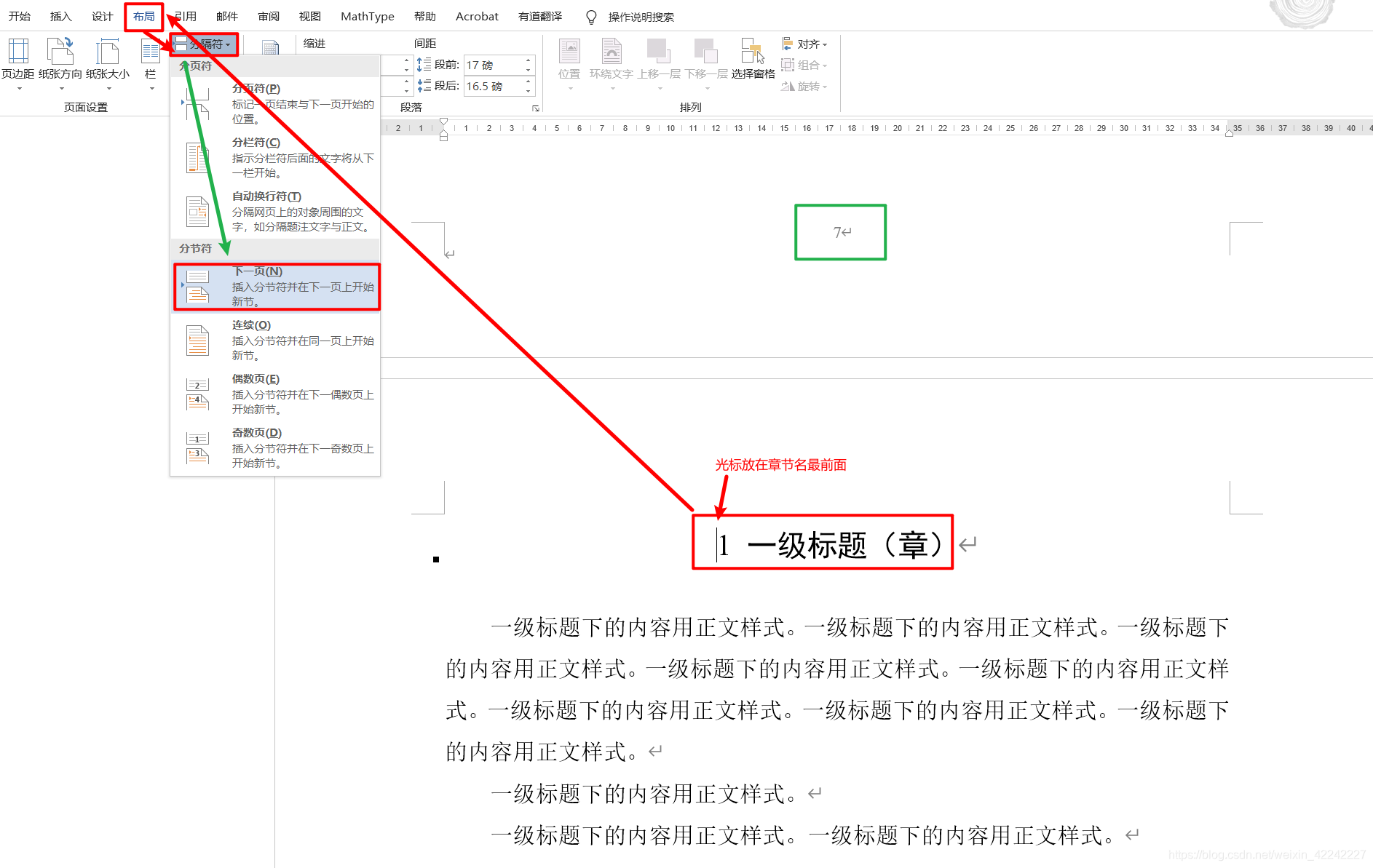Click the red note 光标放在章节名最前面
The width and height of the screenshot is (1373, 868).
(x=780, y=464)
